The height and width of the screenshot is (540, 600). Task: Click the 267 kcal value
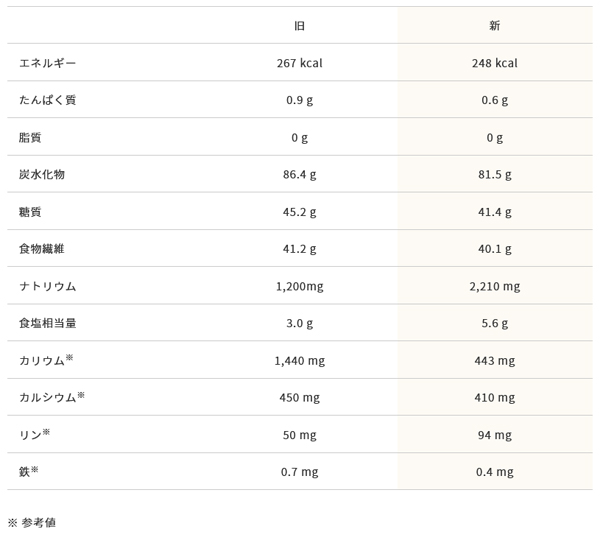point(299,63)
